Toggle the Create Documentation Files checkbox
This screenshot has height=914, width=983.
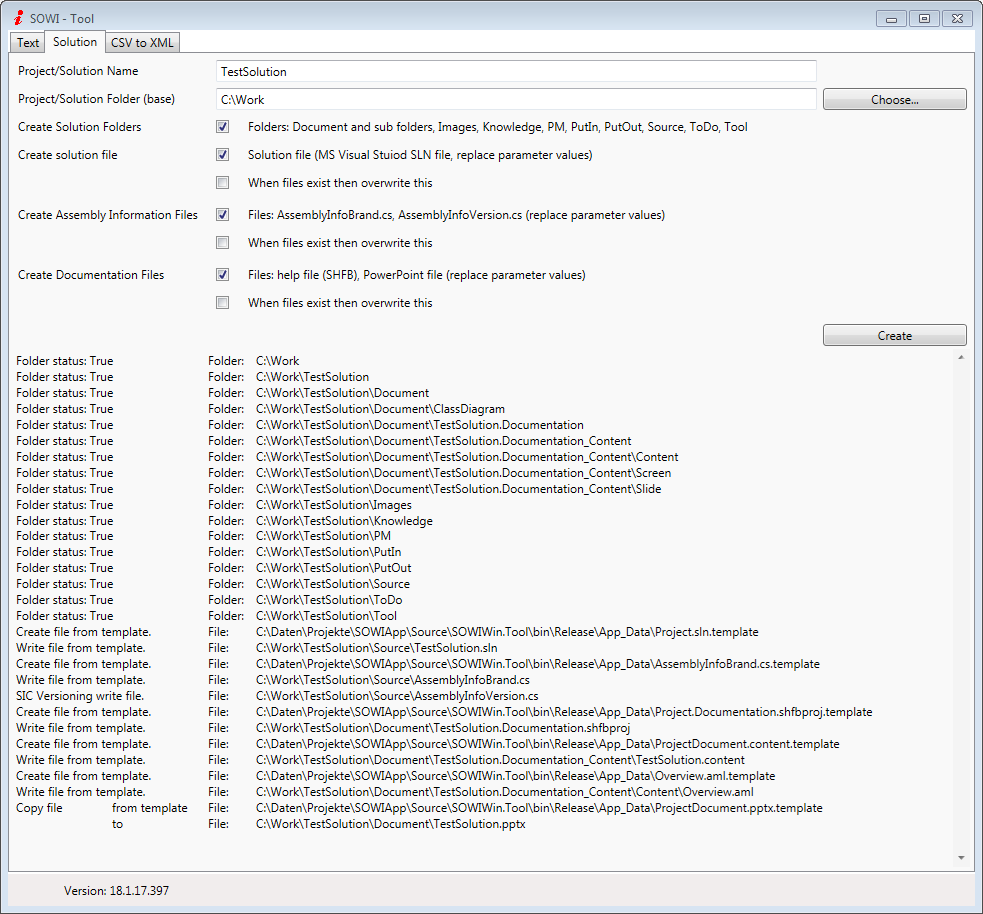(223, 275)
